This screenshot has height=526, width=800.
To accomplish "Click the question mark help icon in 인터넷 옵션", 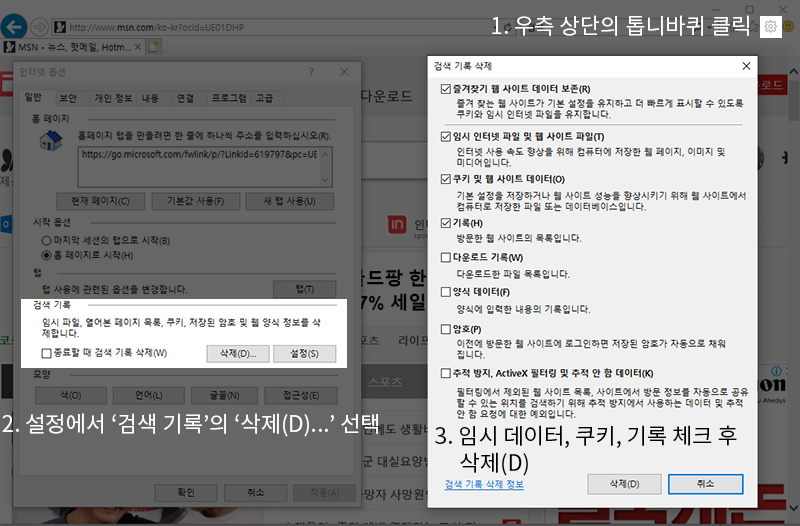I will coord(313,73).
